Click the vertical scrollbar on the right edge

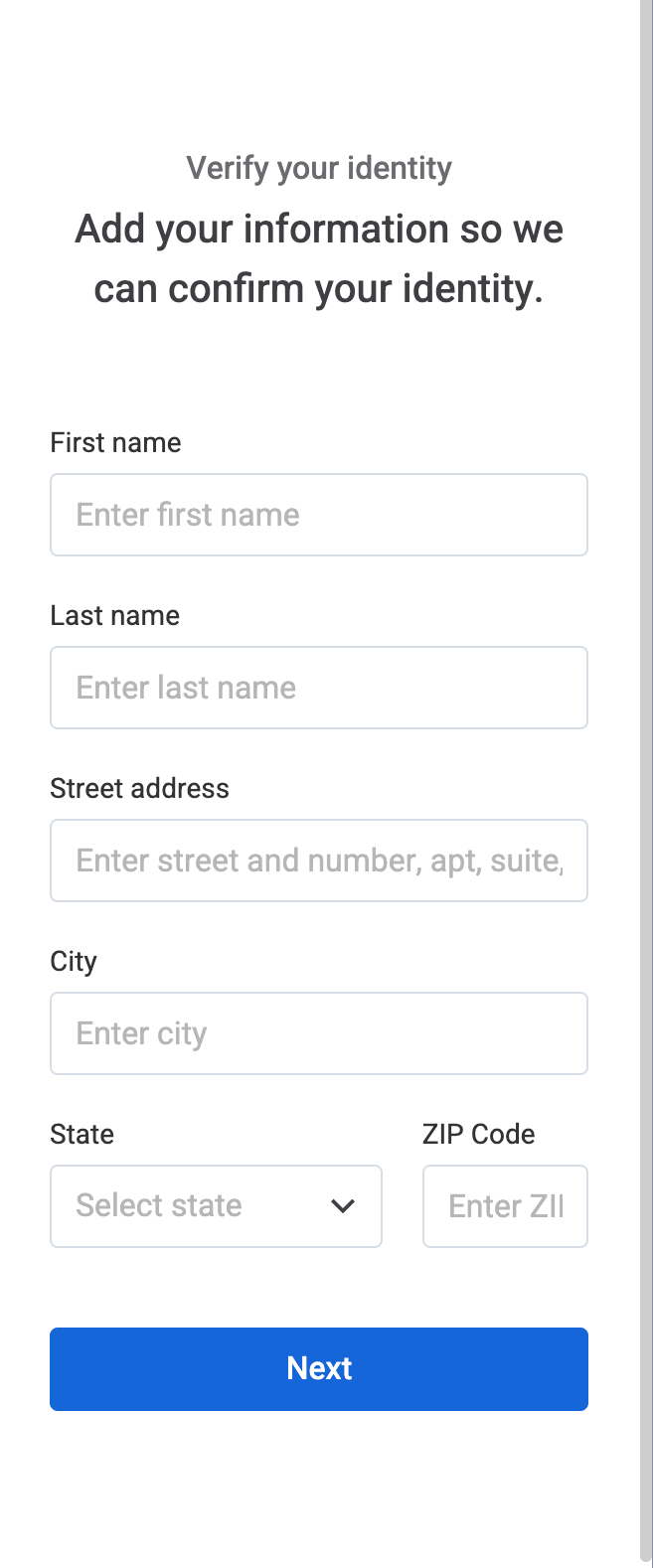647,784
